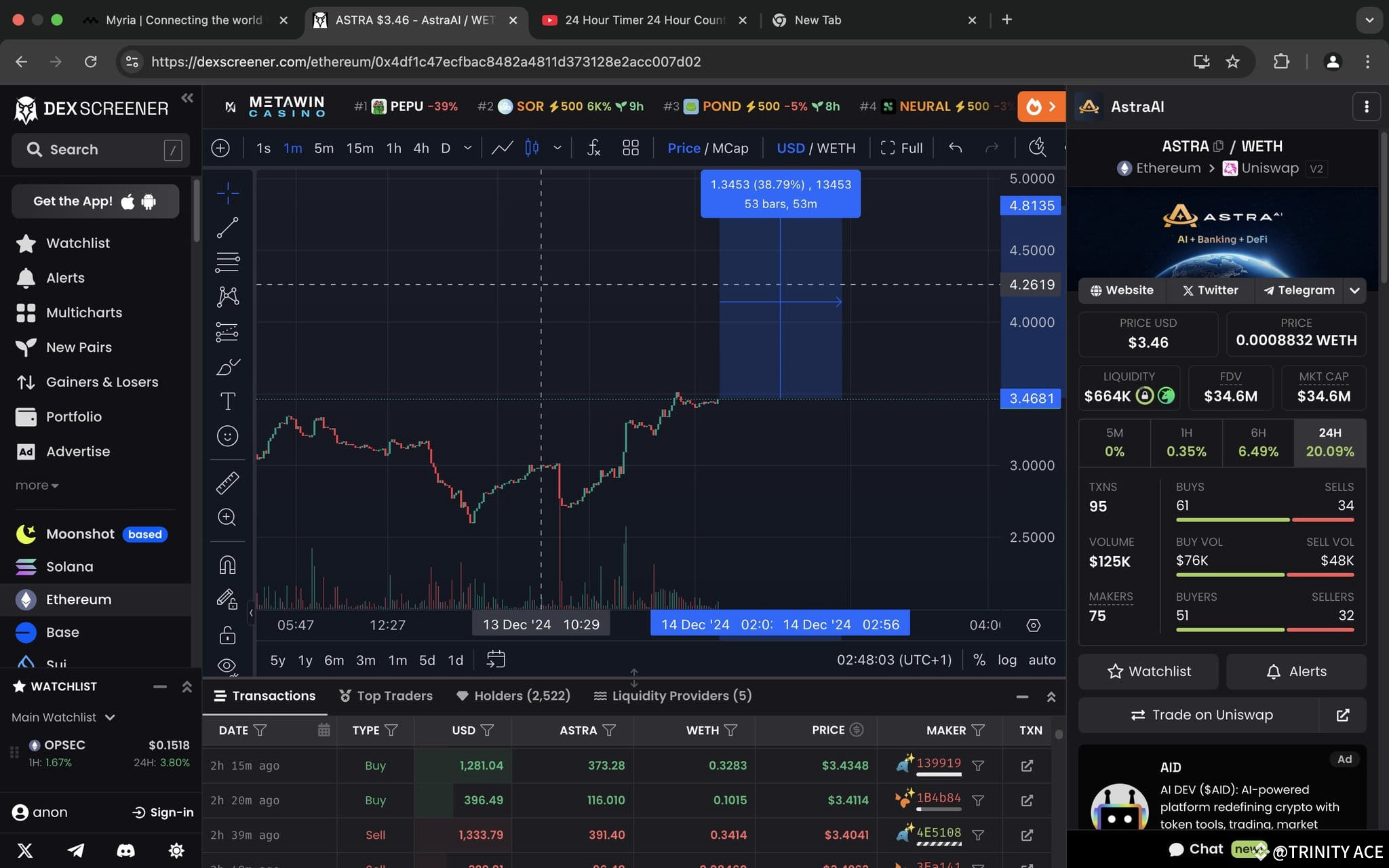
Task: Click the DEX Screener search field
Action: pyautogui.click(x=100, y=150)
